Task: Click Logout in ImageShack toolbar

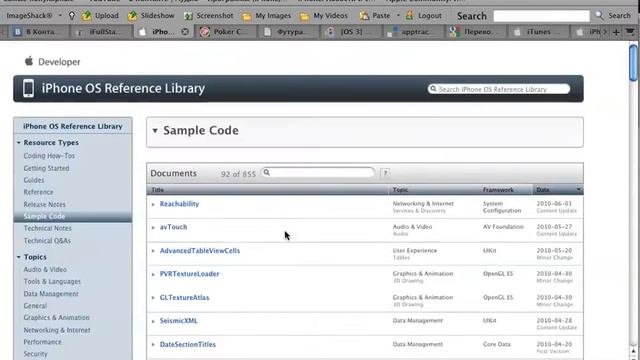Action: point(423,16)
